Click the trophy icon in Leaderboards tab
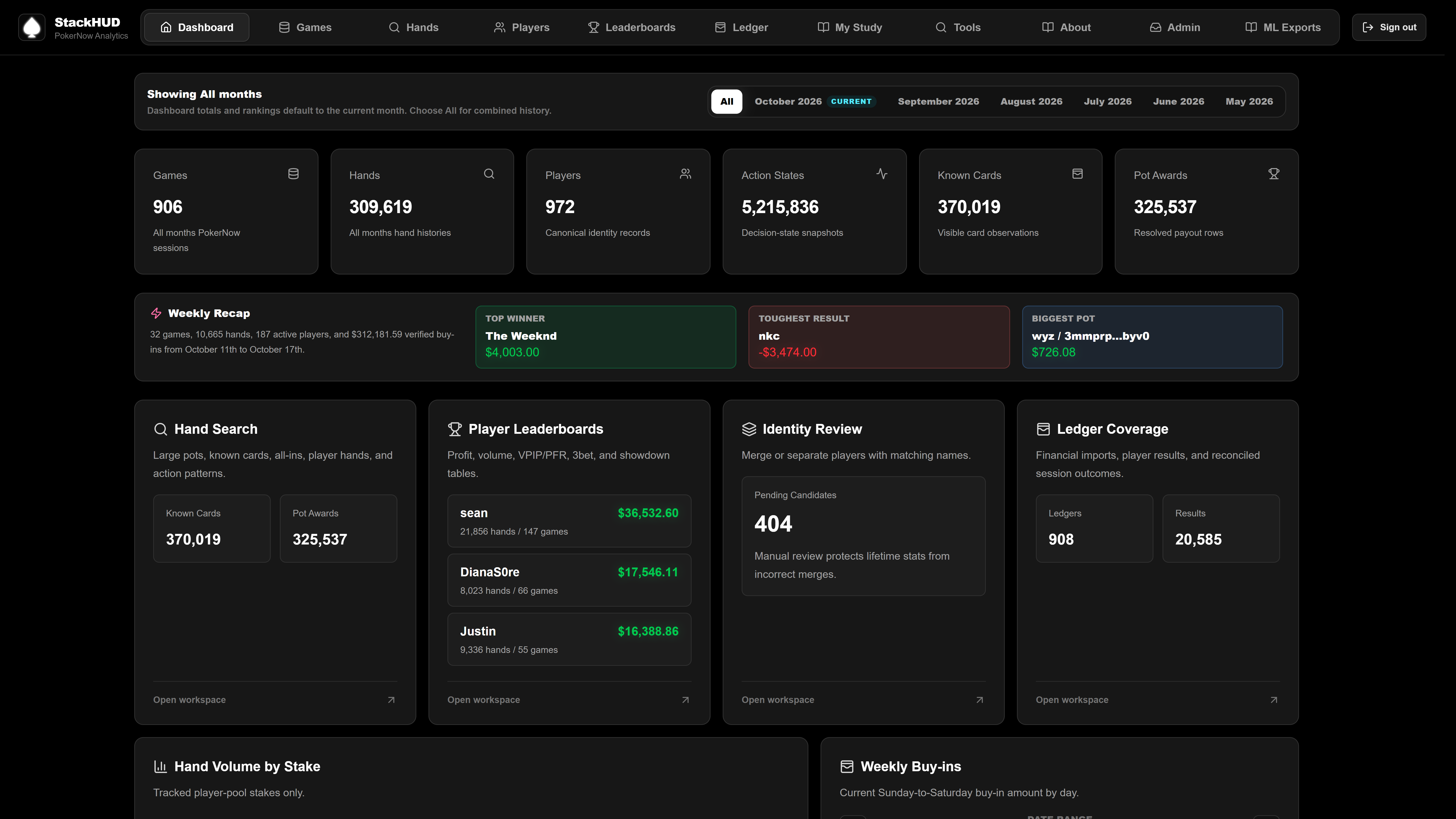This screenshot has height=819, width=1456. 593,27
